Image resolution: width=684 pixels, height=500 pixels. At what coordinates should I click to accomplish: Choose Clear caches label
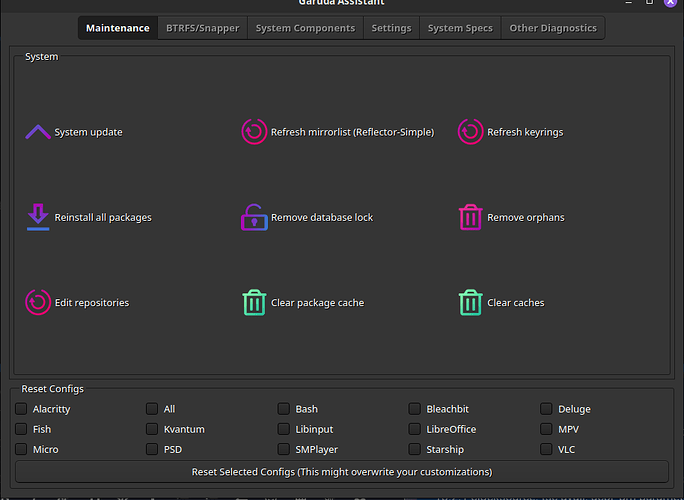coord(516,302)
